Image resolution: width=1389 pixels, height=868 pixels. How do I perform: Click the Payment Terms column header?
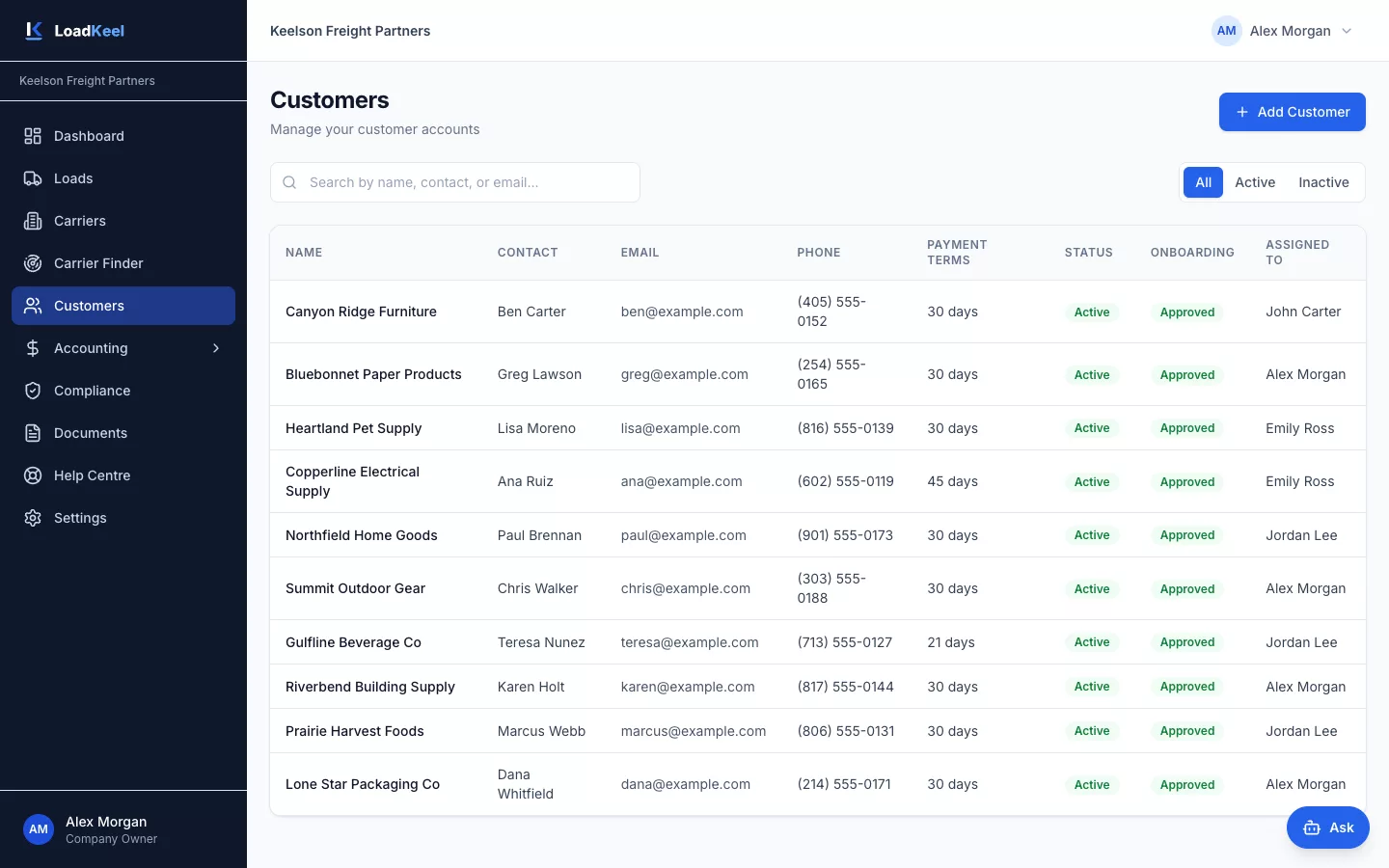click(957, 253)
